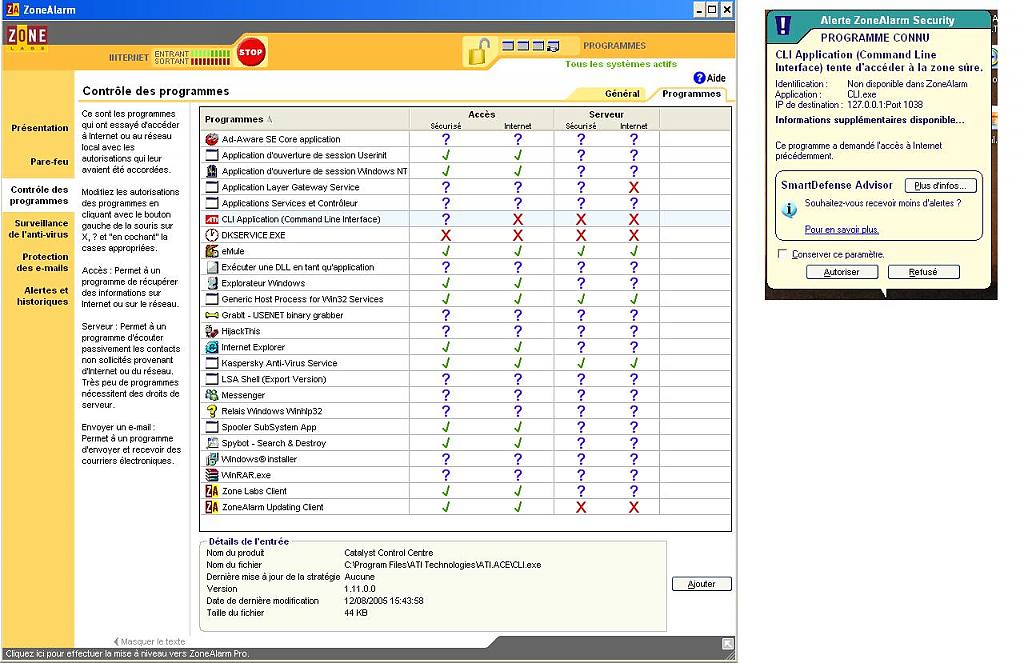Click the Explorateur Windows icon
The width and height of the screenshot is (1024, 663).
212,283
